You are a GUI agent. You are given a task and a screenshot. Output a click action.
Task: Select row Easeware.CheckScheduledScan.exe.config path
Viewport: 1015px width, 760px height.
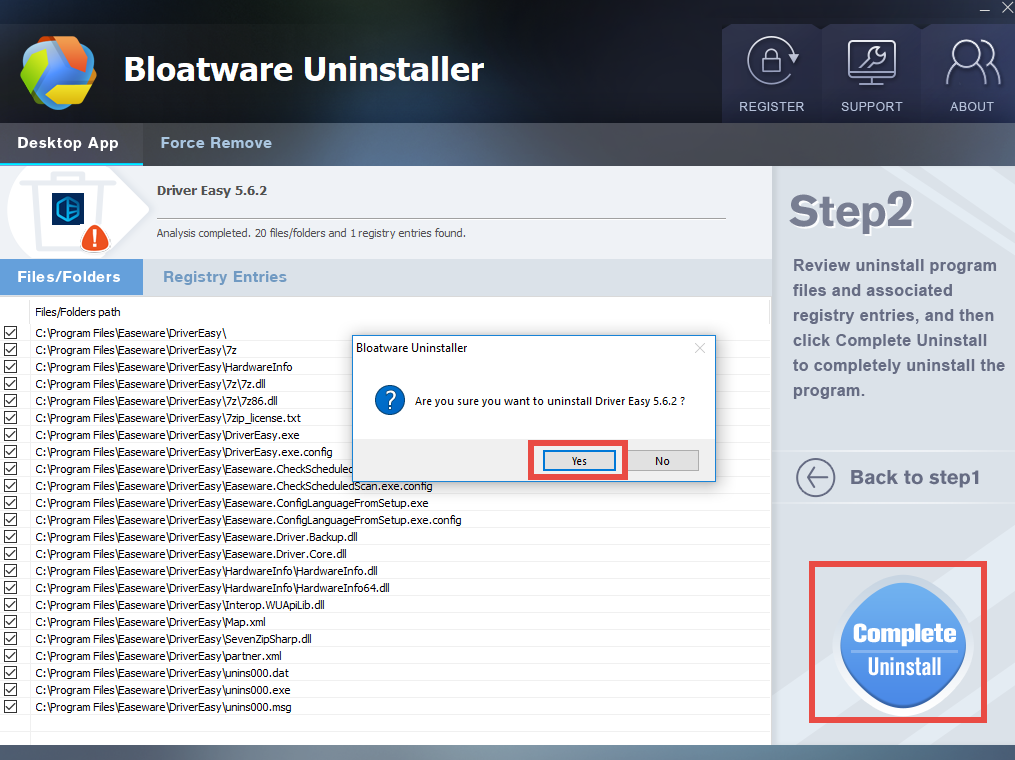[234, 486]
